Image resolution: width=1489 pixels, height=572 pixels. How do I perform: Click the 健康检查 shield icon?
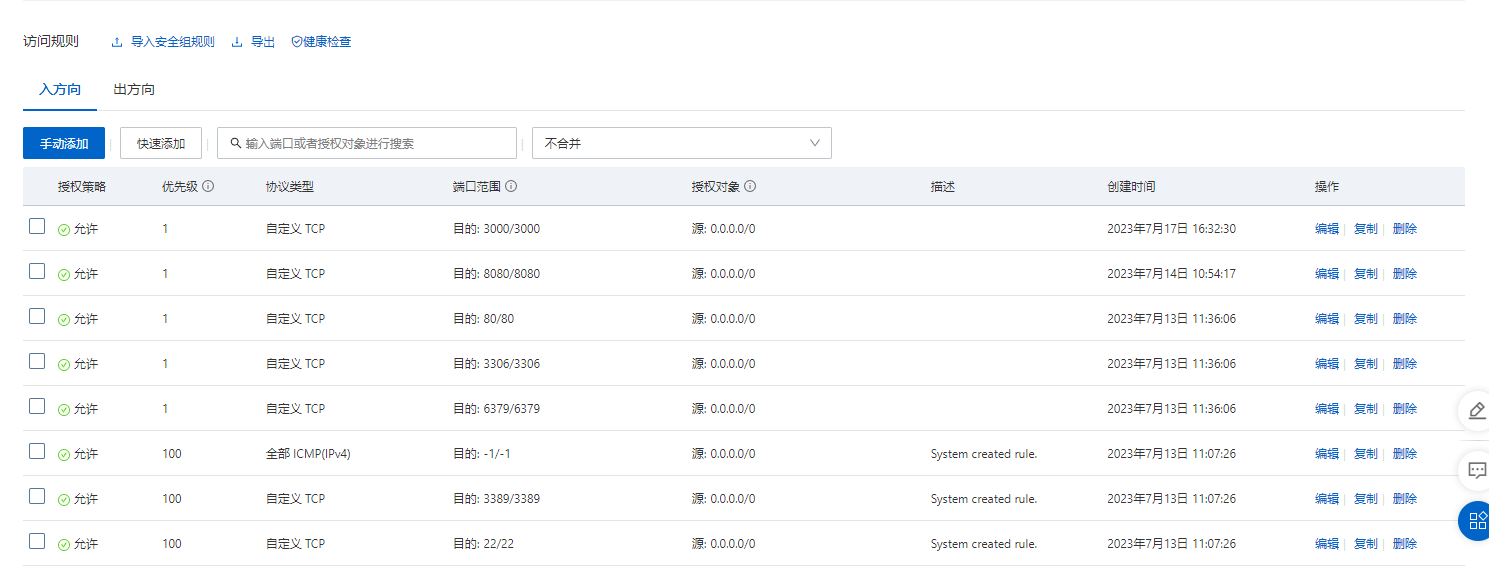(297, 42)
